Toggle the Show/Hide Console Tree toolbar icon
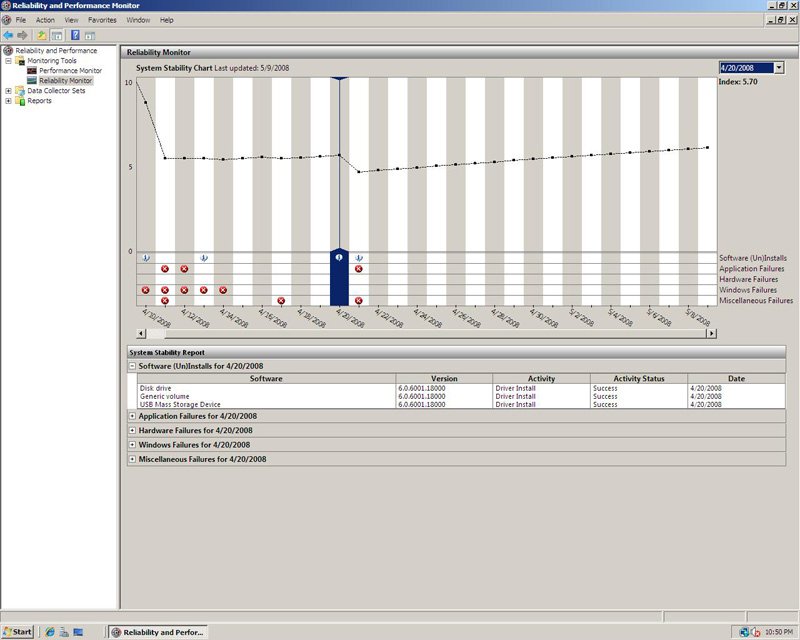The height and width of the screenshot is (640, 800). pos(57,35)
